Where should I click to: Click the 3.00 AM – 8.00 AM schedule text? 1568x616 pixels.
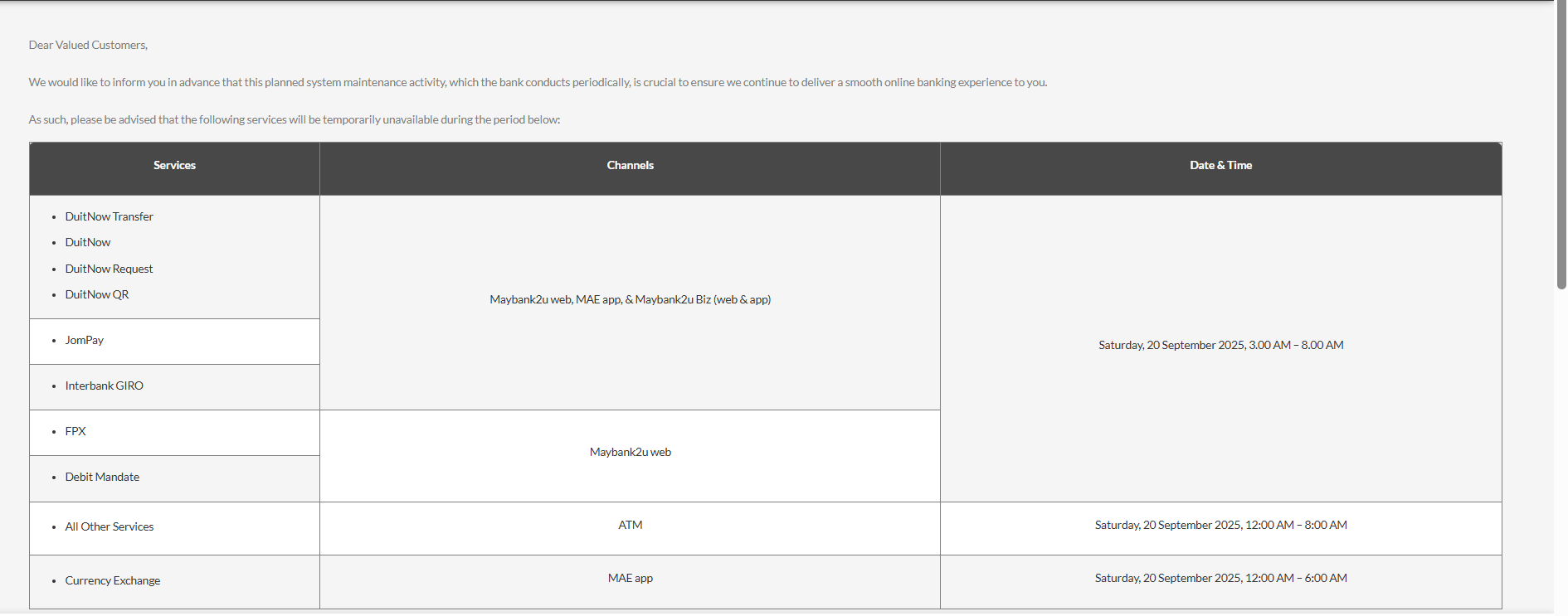tap(1296, 345)
